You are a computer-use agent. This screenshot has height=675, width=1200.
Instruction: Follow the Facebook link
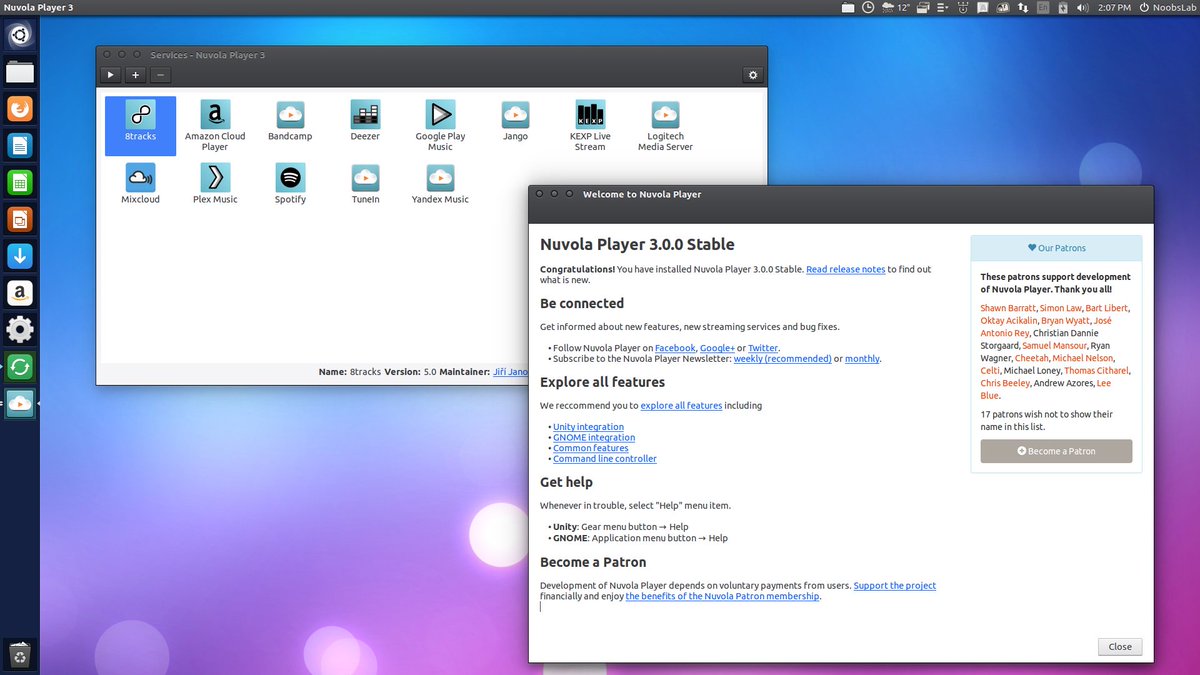coord(675,348)
